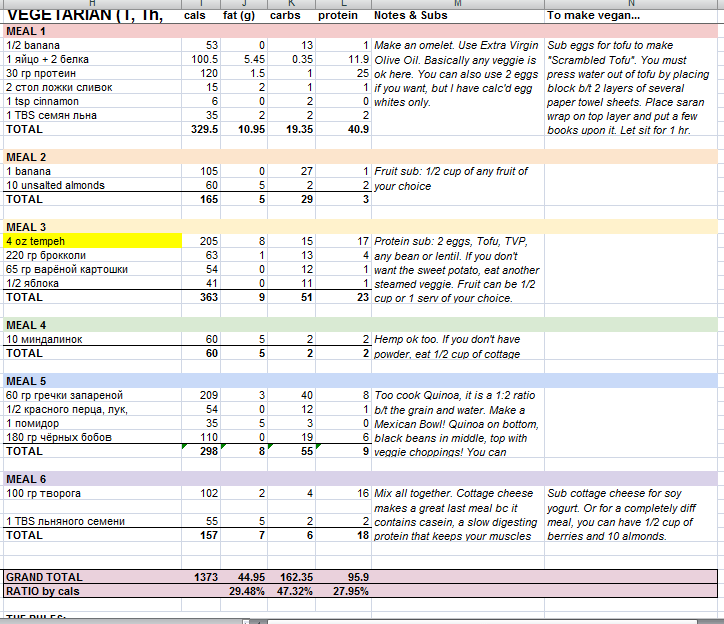Click Meal 3 total calories 363
This screenshot has height=624, width=724.
pos(201,297)
